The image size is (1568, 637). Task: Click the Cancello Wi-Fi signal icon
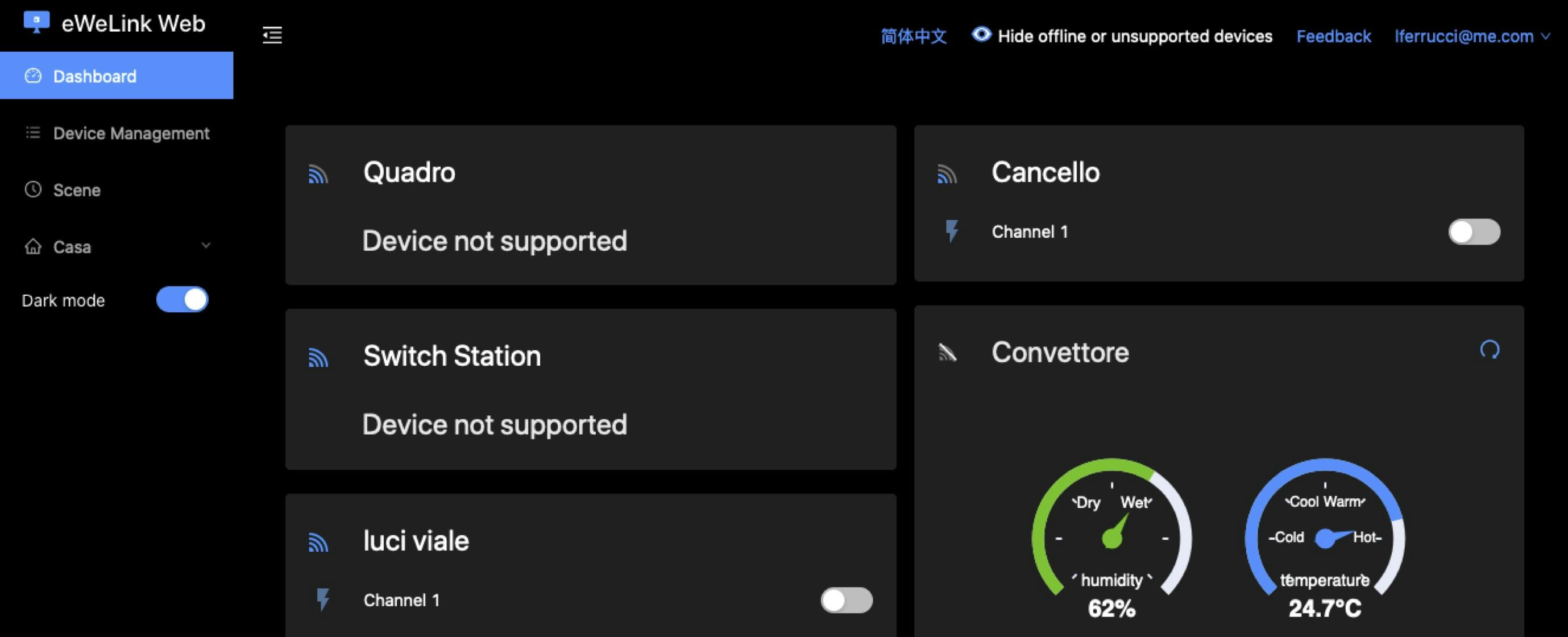click(x=947, y=174)
